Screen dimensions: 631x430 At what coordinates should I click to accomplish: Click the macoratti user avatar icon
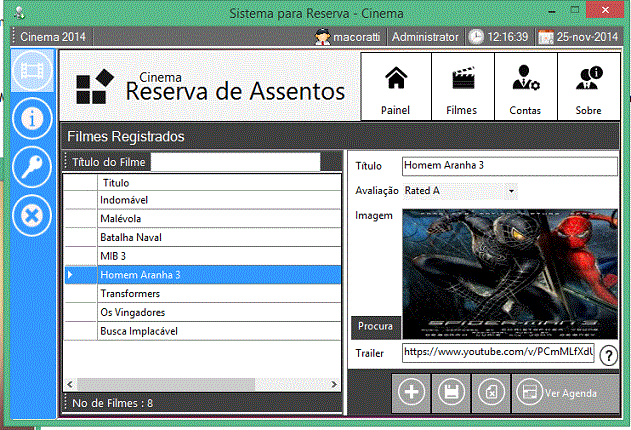(x=322, y=37)
